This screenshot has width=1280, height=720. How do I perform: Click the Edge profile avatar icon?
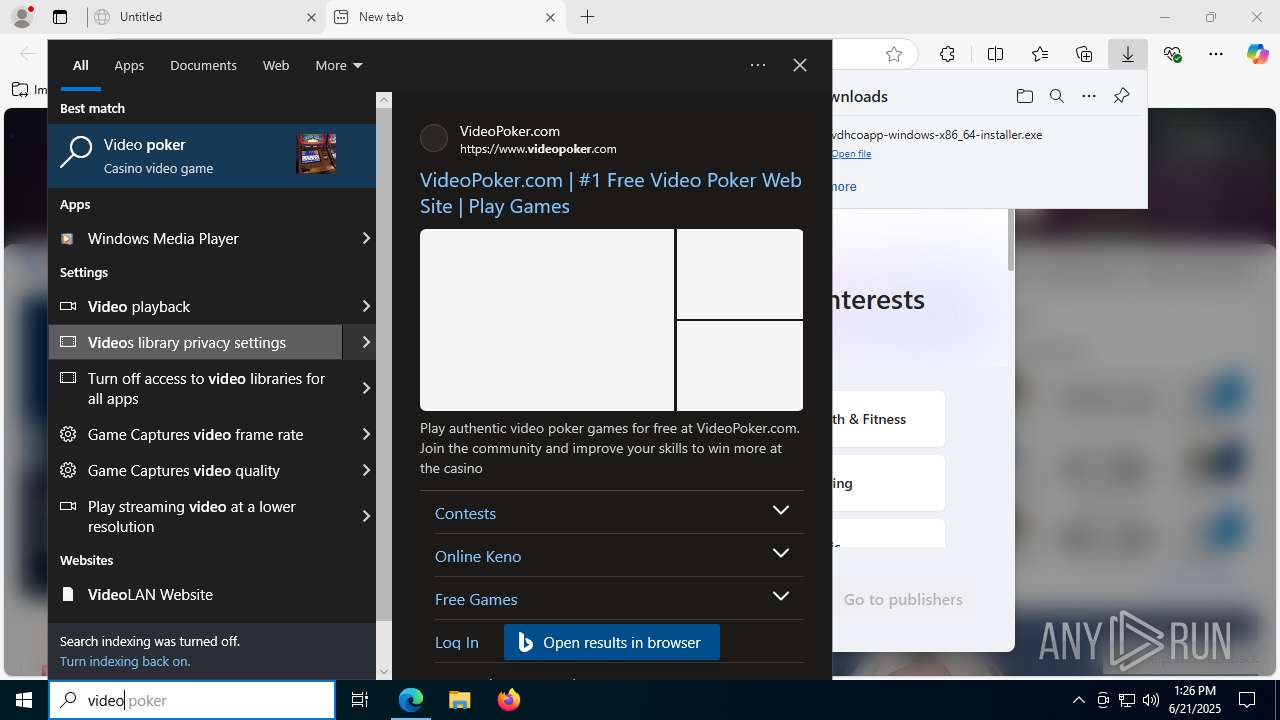22,17
